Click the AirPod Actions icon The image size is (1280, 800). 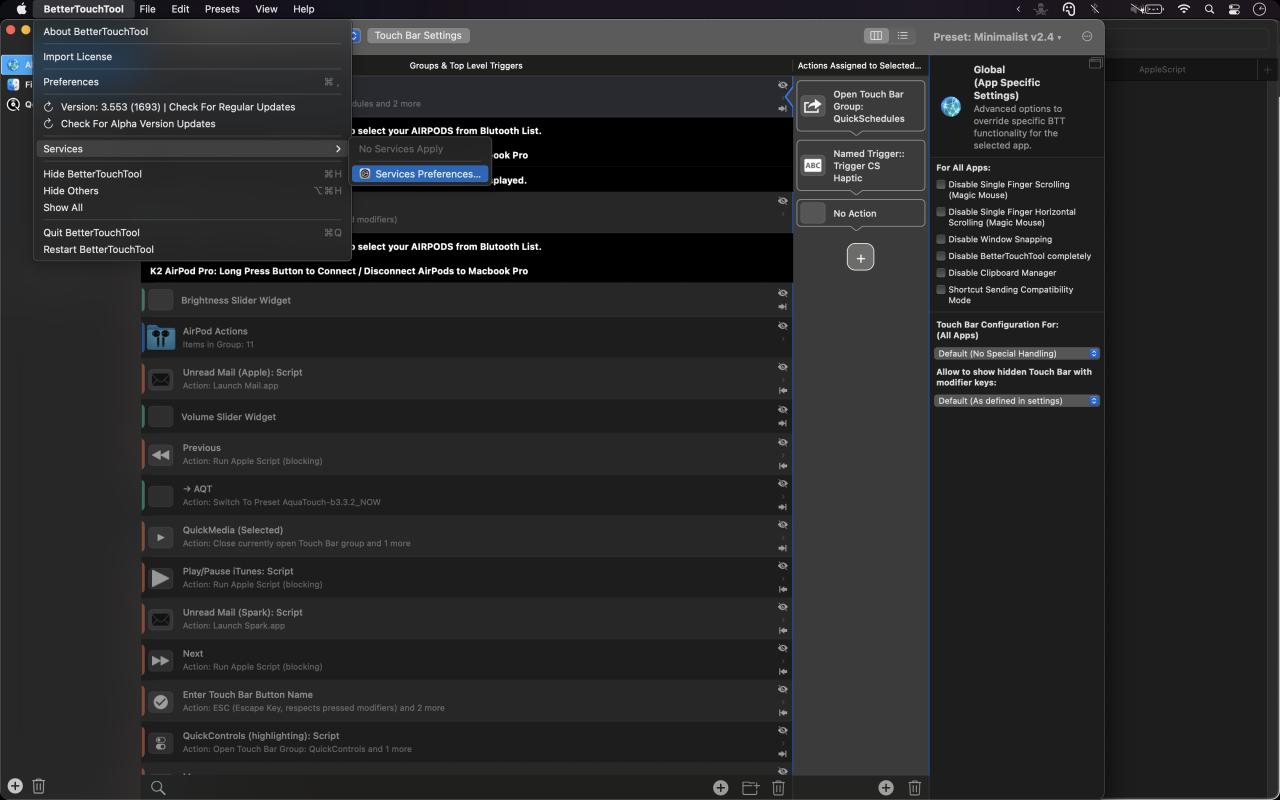point(161,337)
